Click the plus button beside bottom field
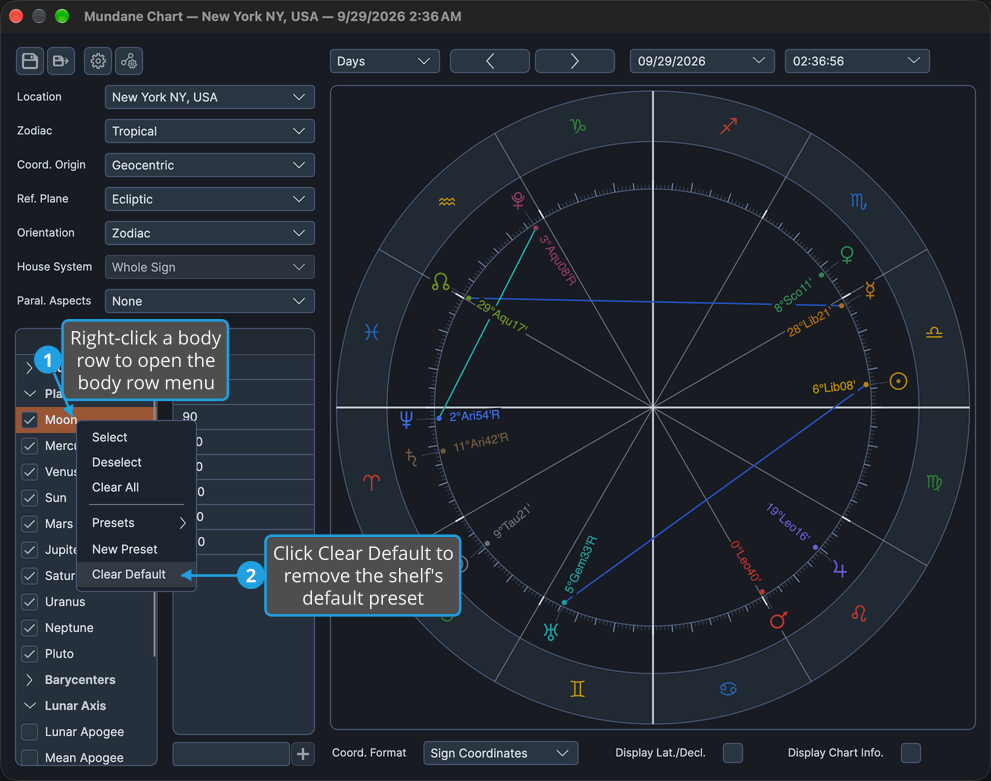 click(x=303, y=754)
